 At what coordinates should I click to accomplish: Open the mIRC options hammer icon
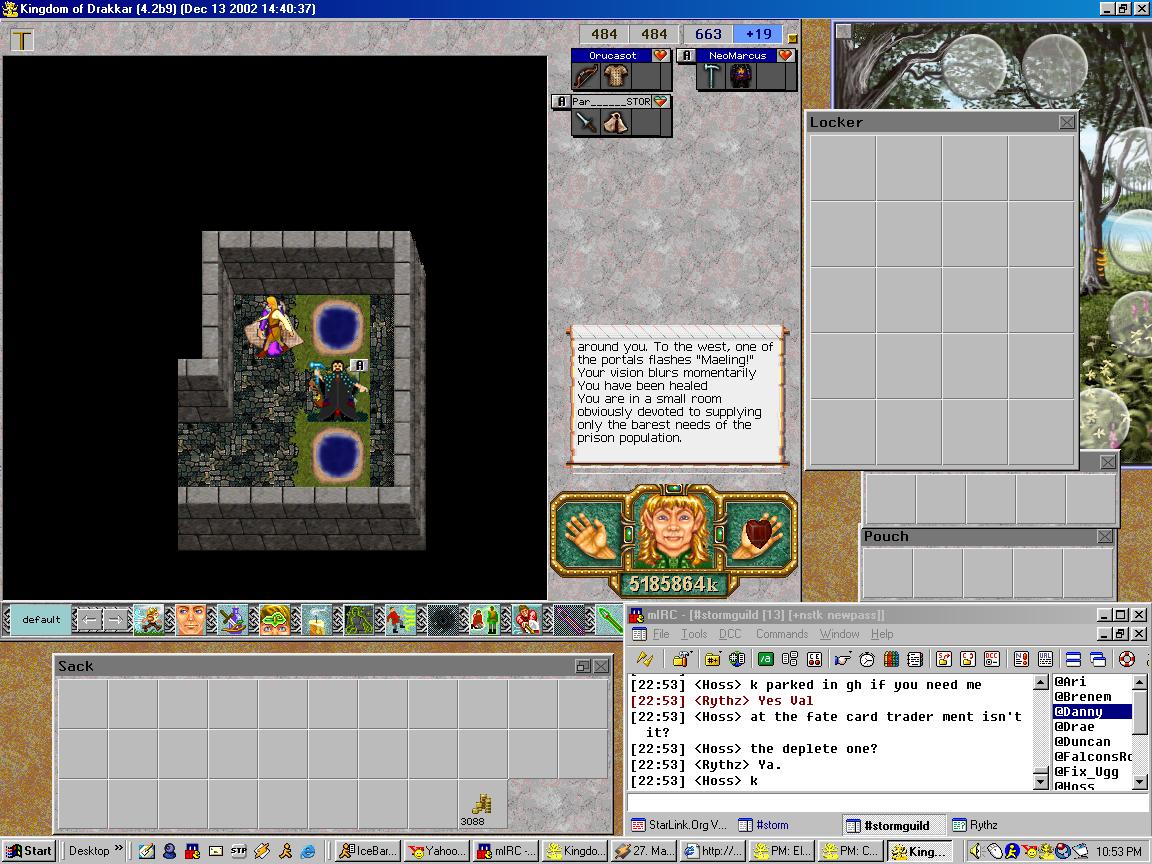pyautogui.click(x=682, y=659)
